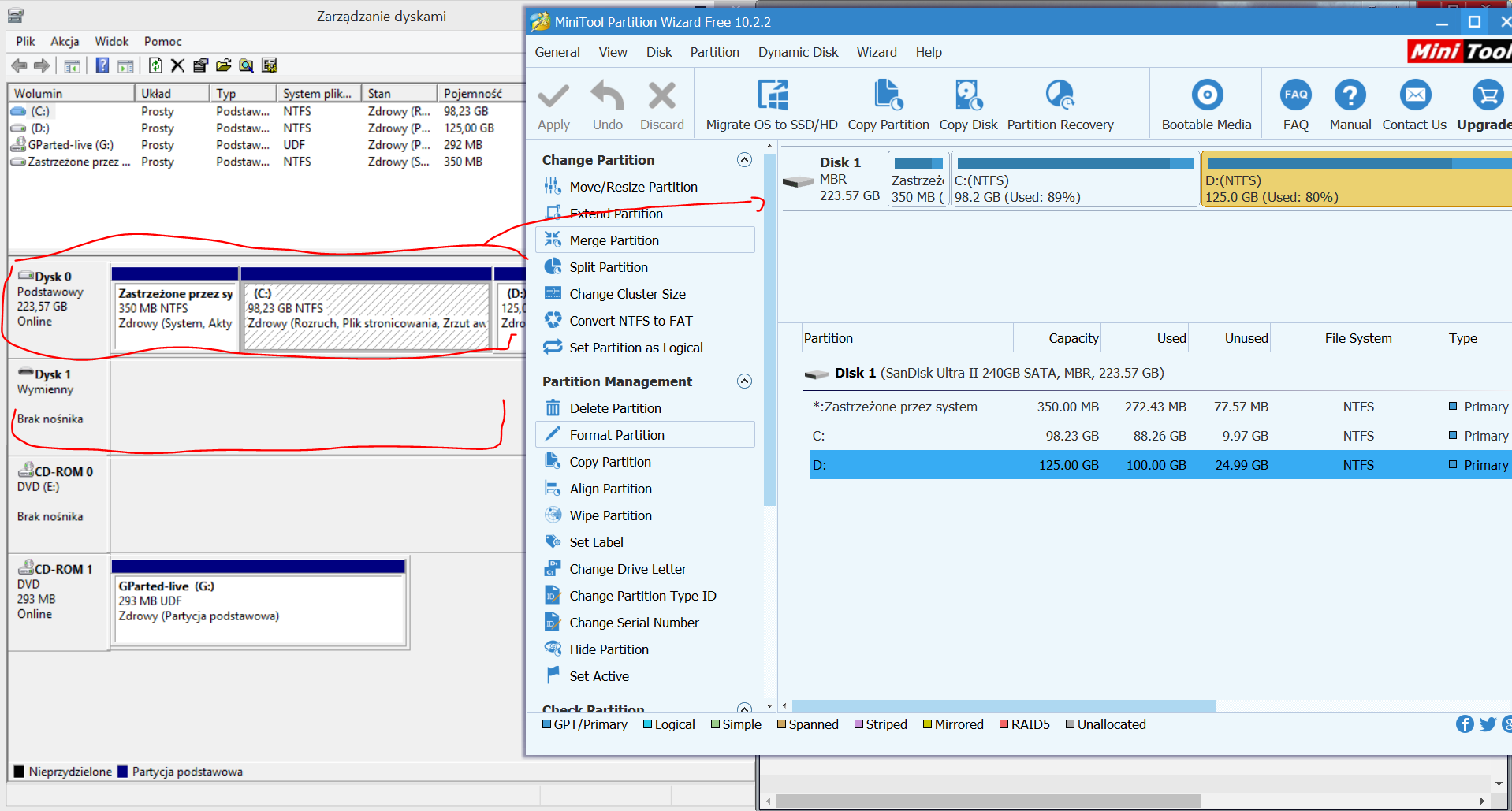Click the Twitter icon in MiniTool footer
Image resolution: width=1512 pixels, height=811 pixels.
coord(1488,724)
